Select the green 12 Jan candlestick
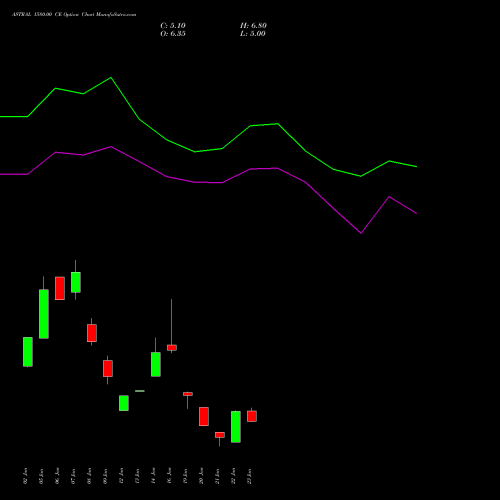Image resolution: width=500 pixels, height=500 pixels. 124,403
